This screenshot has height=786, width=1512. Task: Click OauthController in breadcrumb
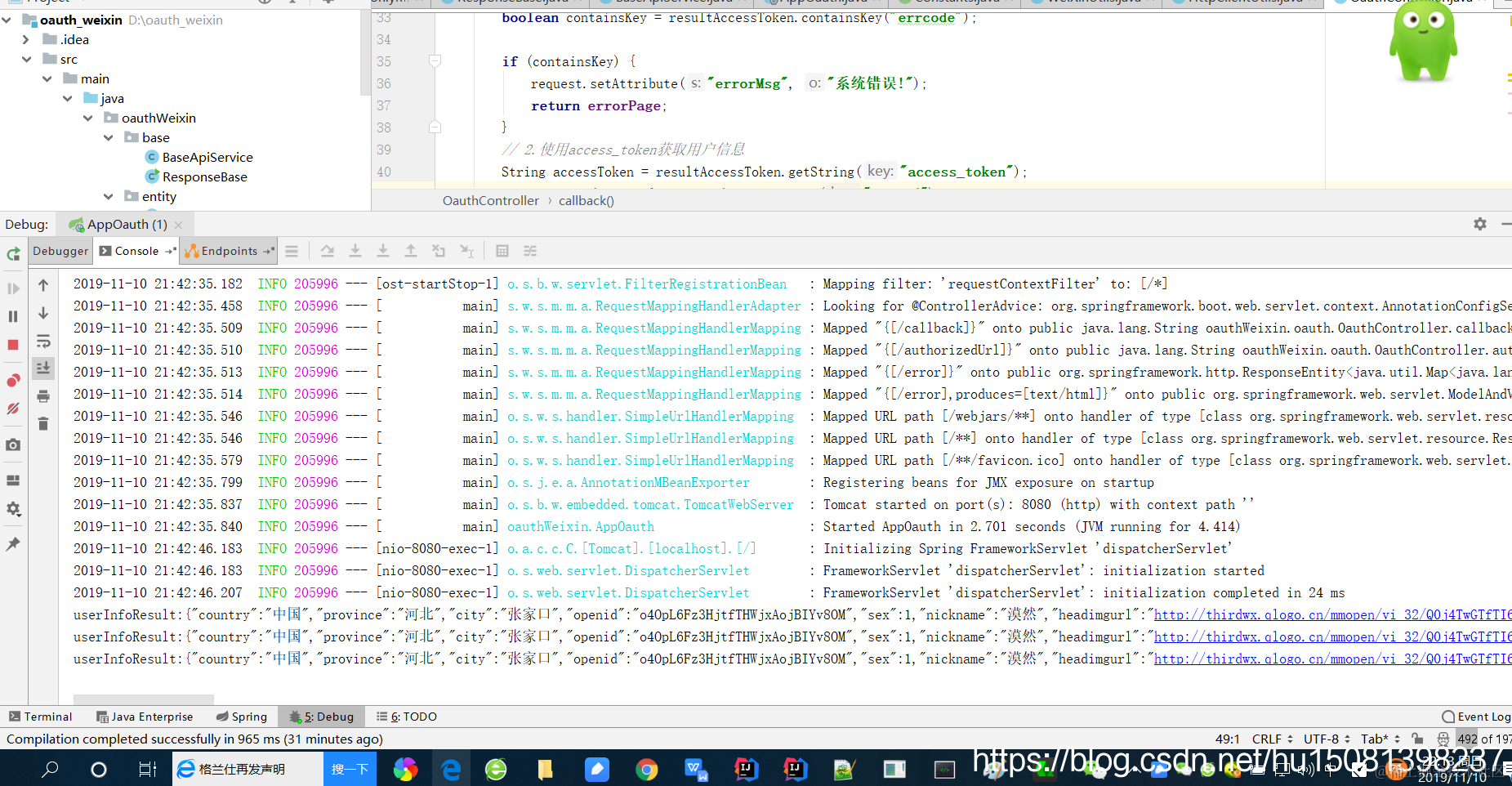coord(491,200)
